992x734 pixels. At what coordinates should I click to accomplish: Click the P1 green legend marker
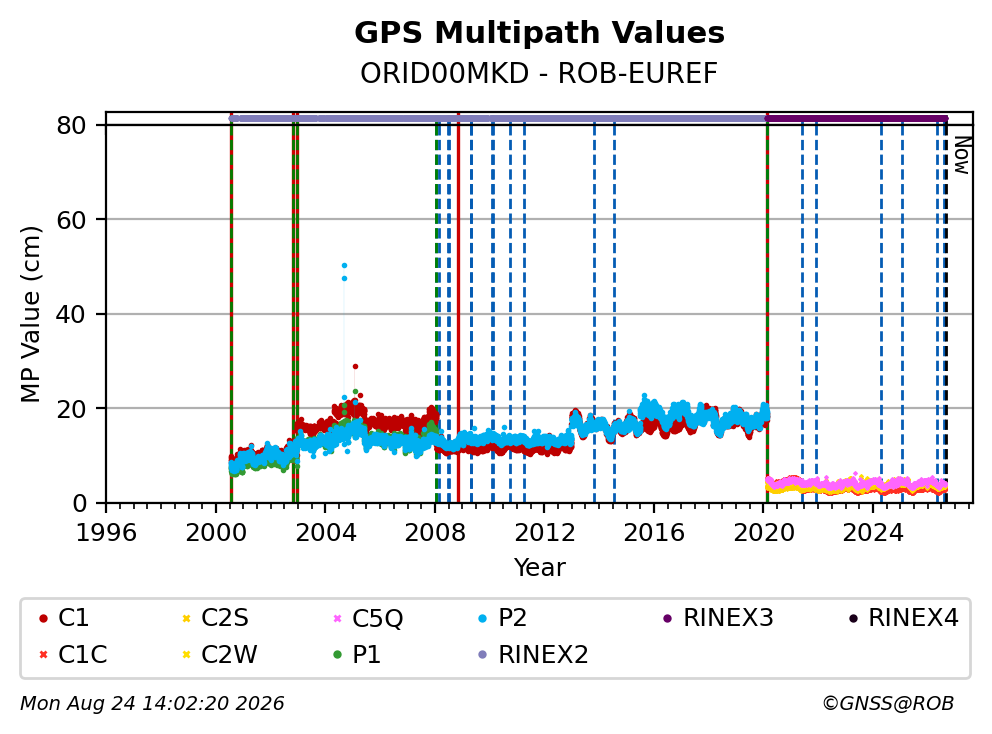coord(337,654)
